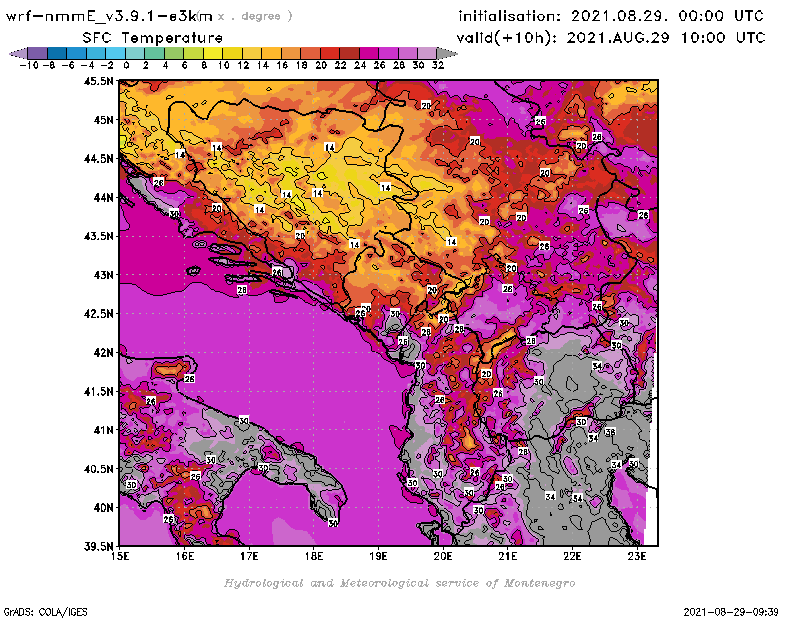
Task: Click 'Hydrological and Meteorological service of Montenegro' caption
Action: click(x=399, y=583)
